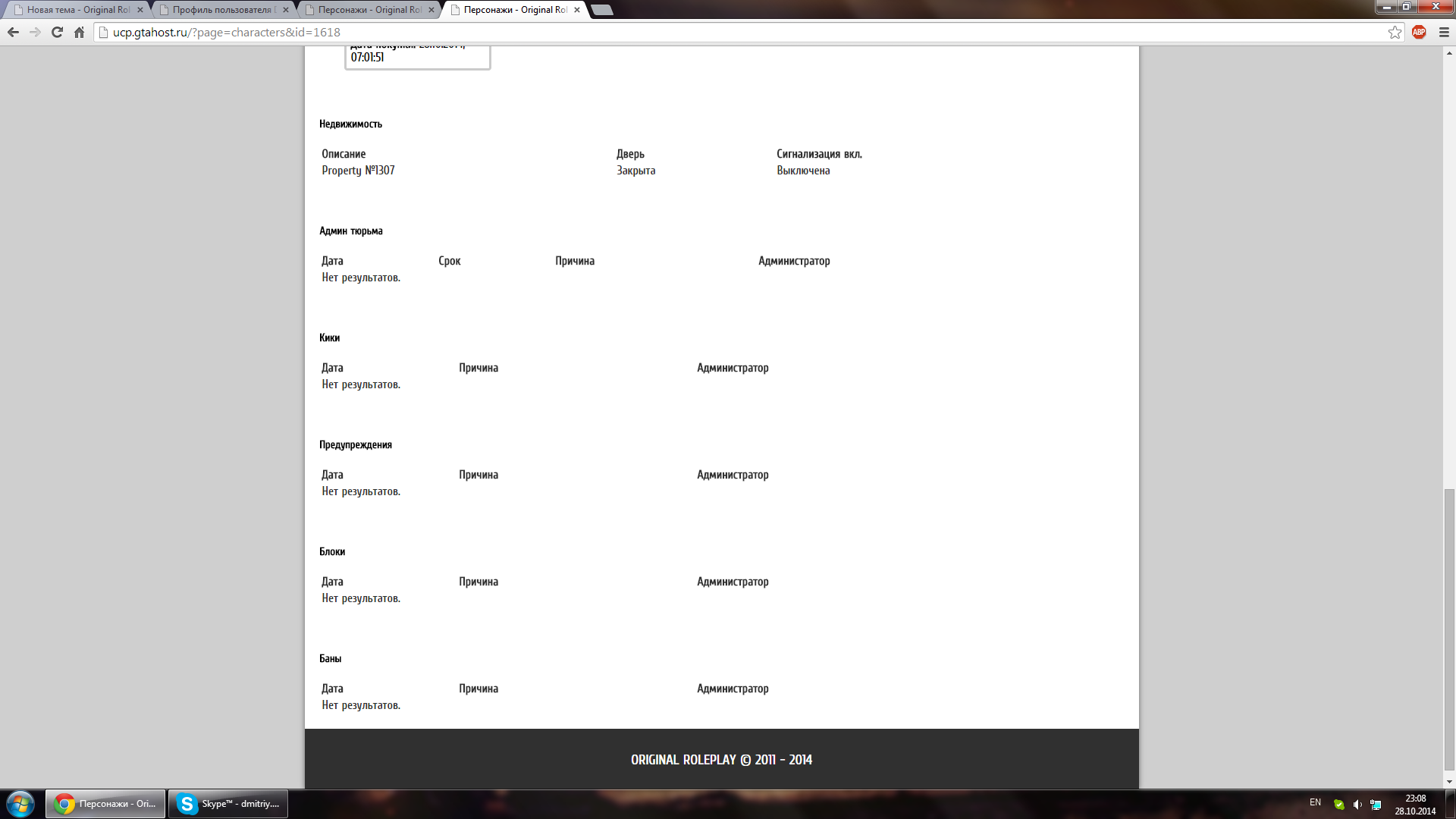Open the Windows Start button

(20, 804)
